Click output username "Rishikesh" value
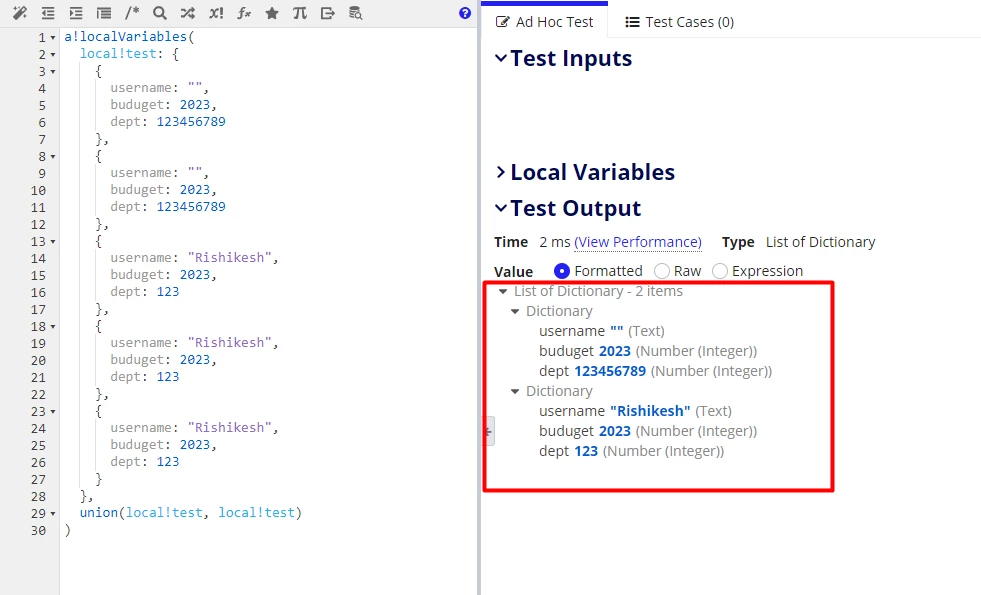 [650, 411]
